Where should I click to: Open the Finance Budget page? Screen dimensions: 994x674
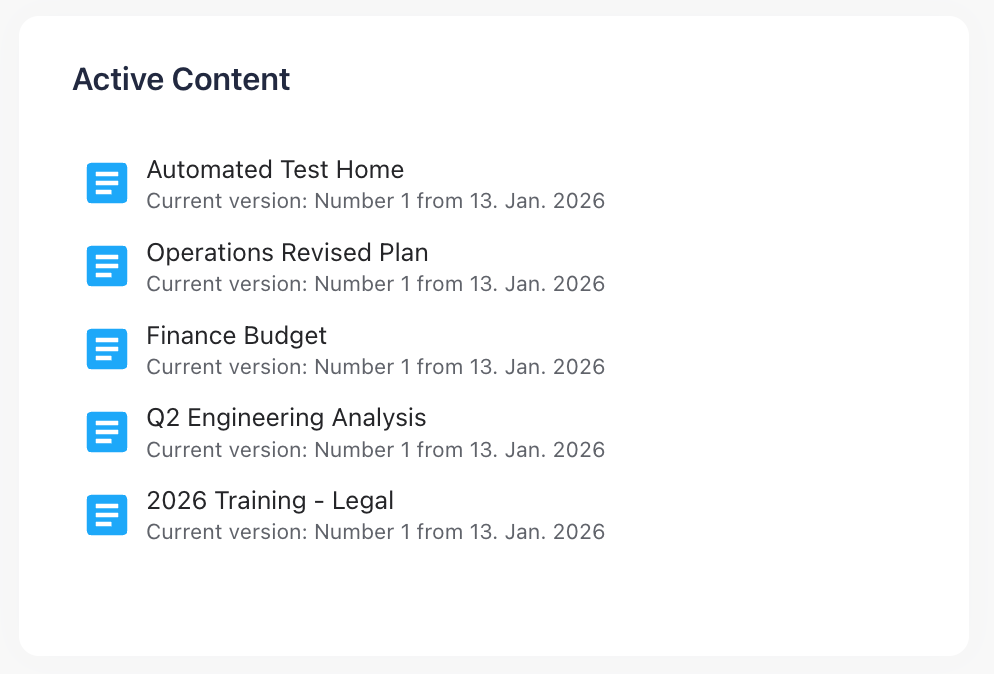(236, 336)
